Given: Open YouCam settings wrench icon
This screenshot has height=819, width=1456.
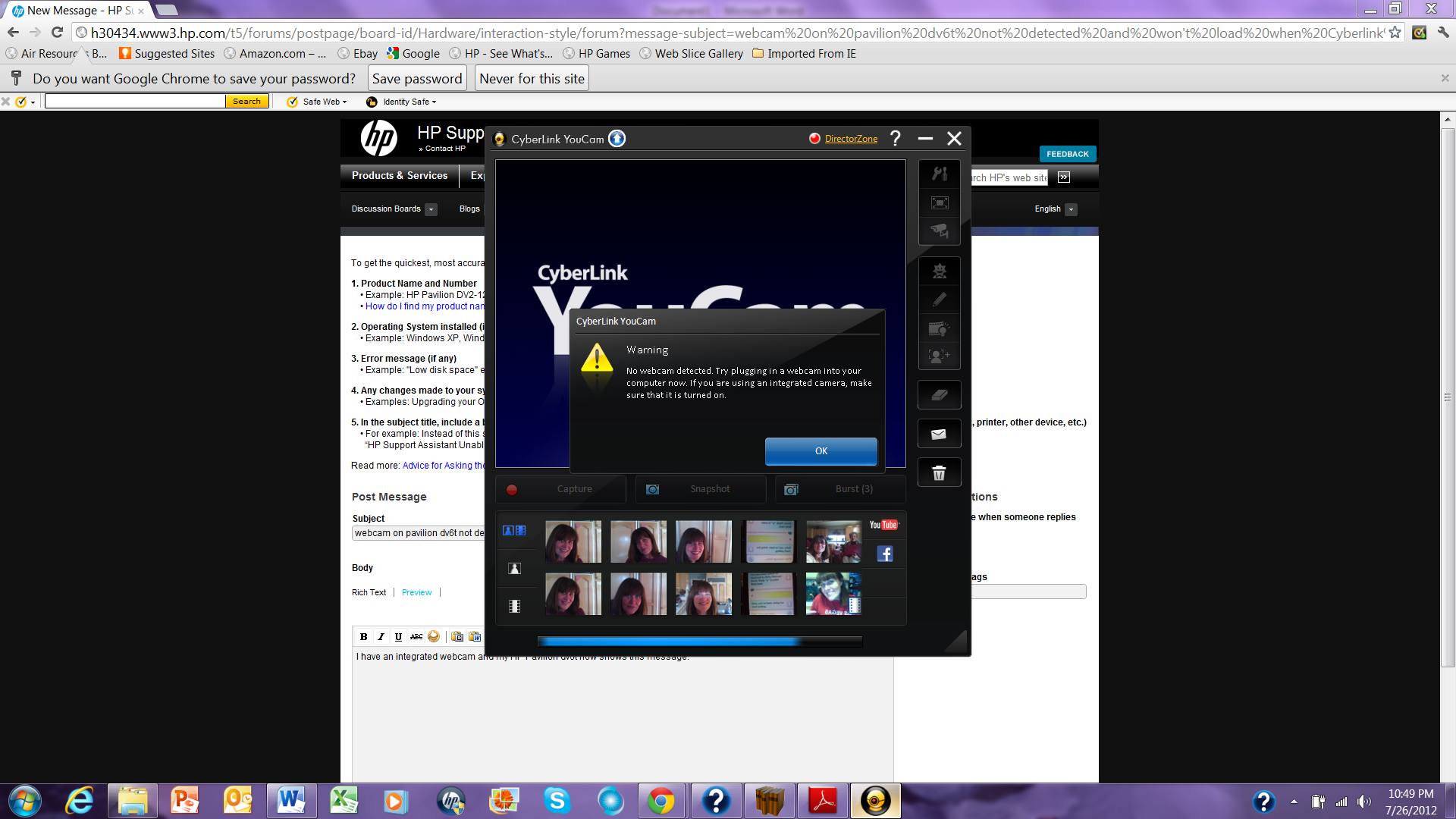Looking at the screenshot, I should (x=939, y=174).
